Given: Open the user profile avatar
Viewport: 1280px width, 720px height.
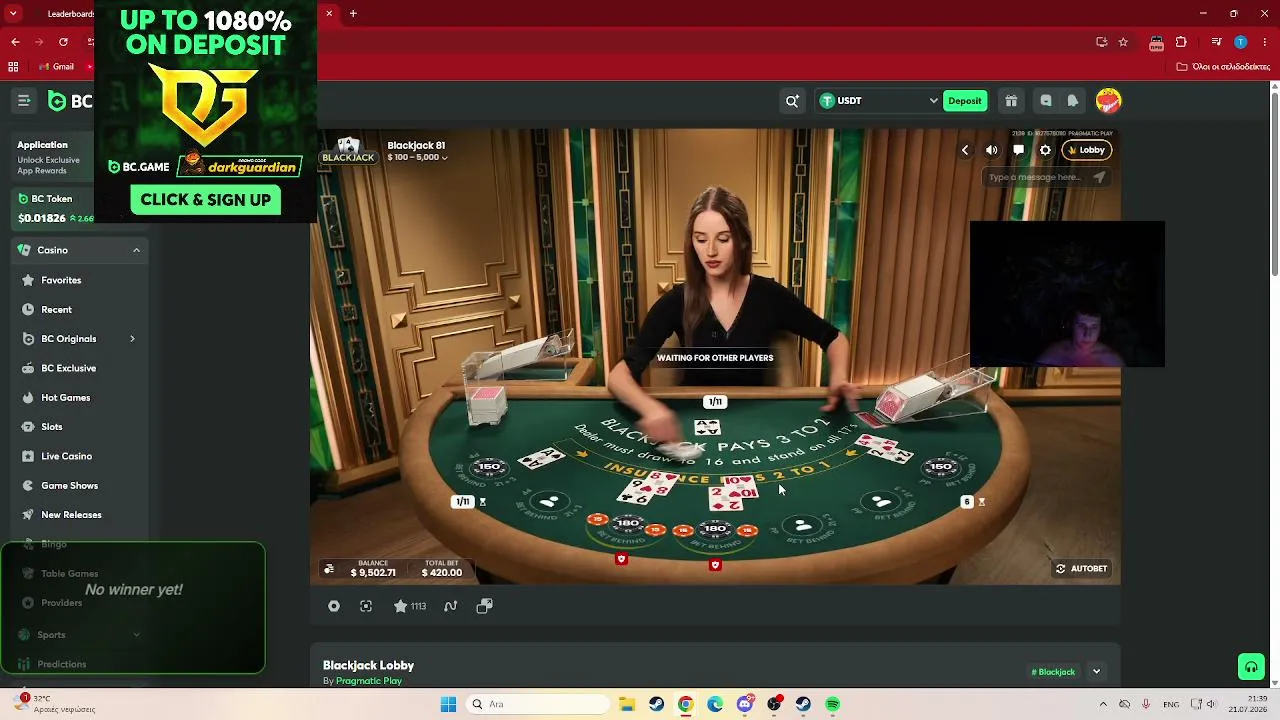Looking at the screenshot, I should [1108, 100].
